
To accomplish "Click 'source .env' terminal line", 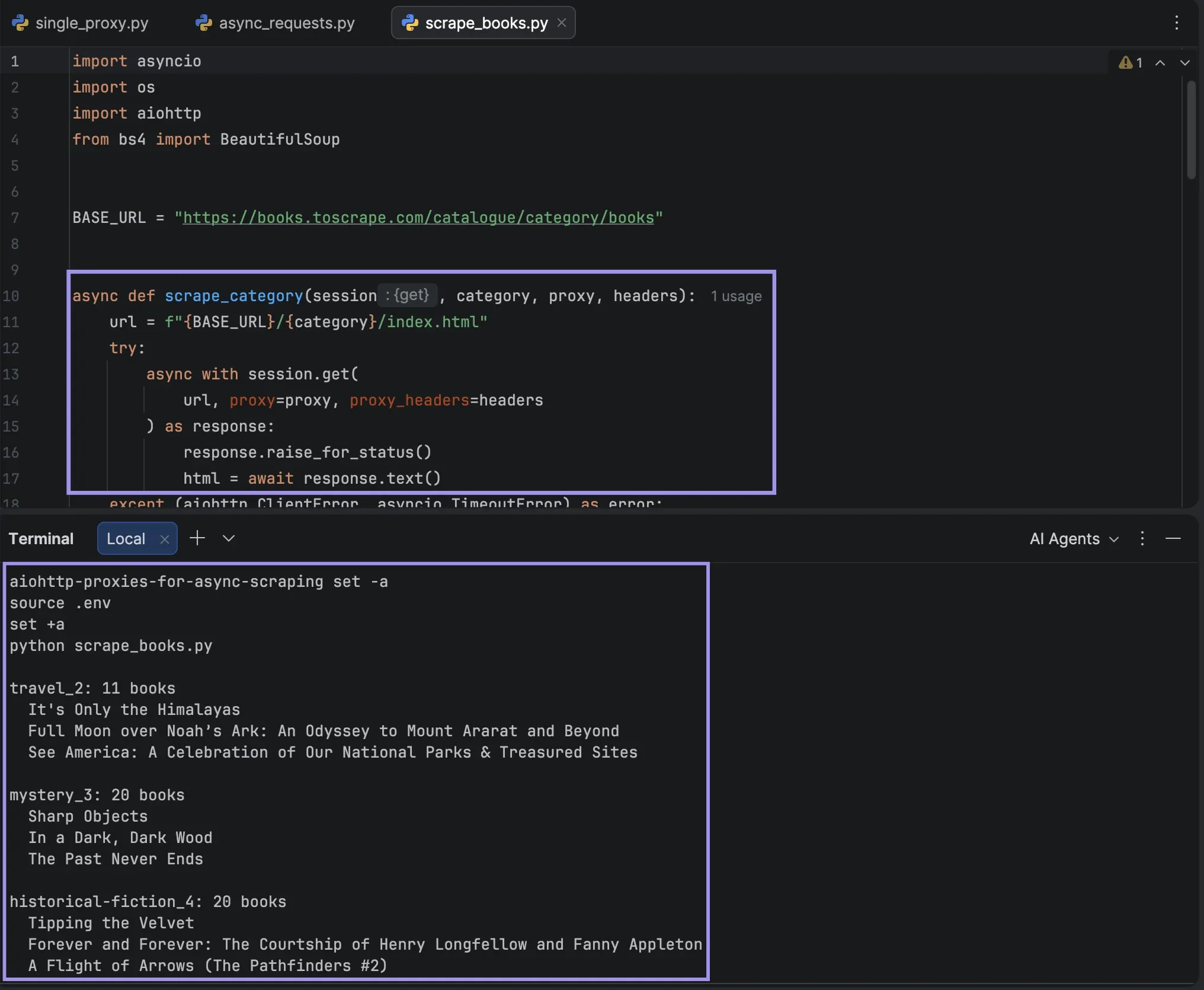I will 60,603.
